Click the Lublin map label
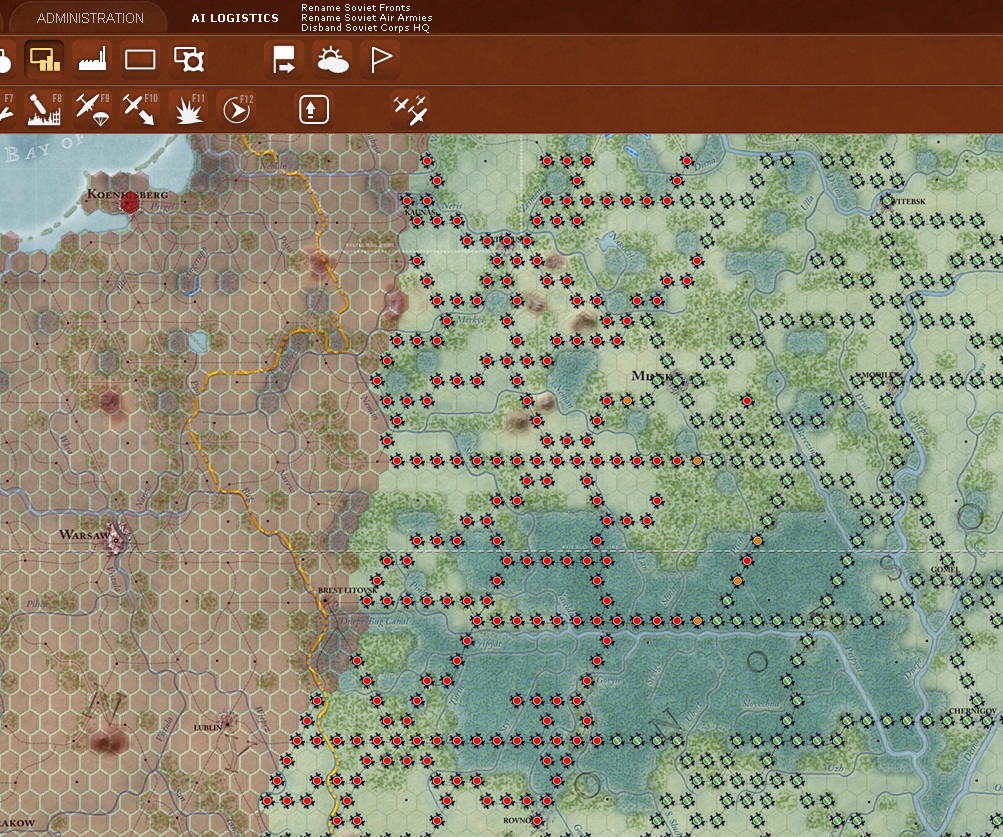1003x837 pixels. click(x=208, y=728)
